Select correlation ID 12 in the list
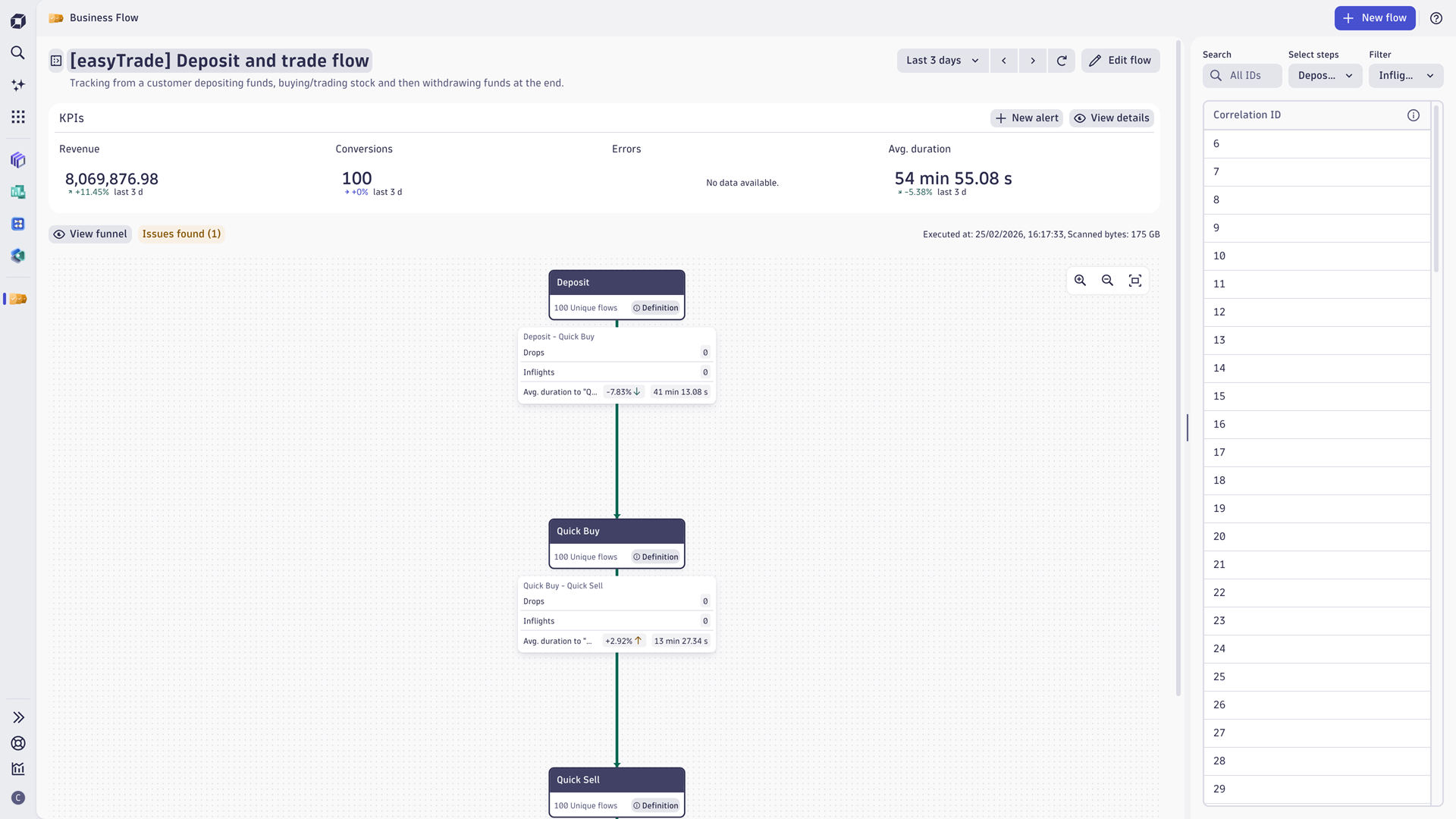 pyautogui.click(x=1316, y=312)
